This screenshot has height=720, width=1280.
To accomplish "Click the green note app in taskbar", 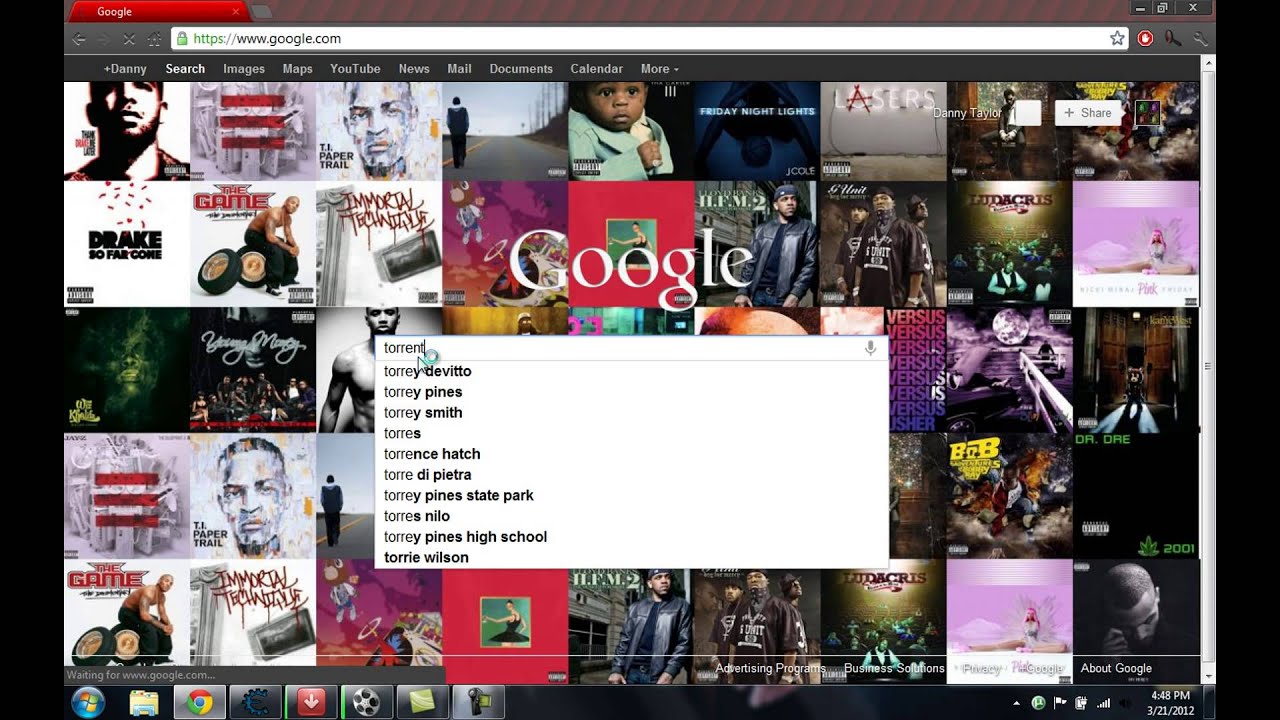I will [x=423, y=702].
